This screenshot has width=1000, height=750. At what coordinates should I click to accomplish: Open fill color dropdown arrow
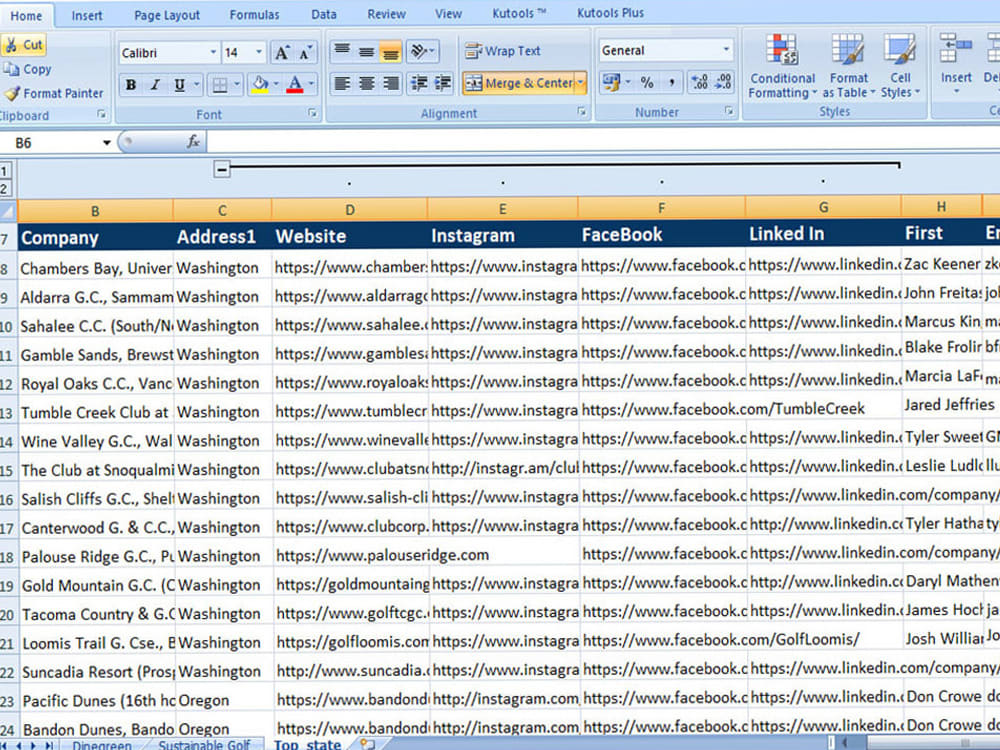point(276,84)
